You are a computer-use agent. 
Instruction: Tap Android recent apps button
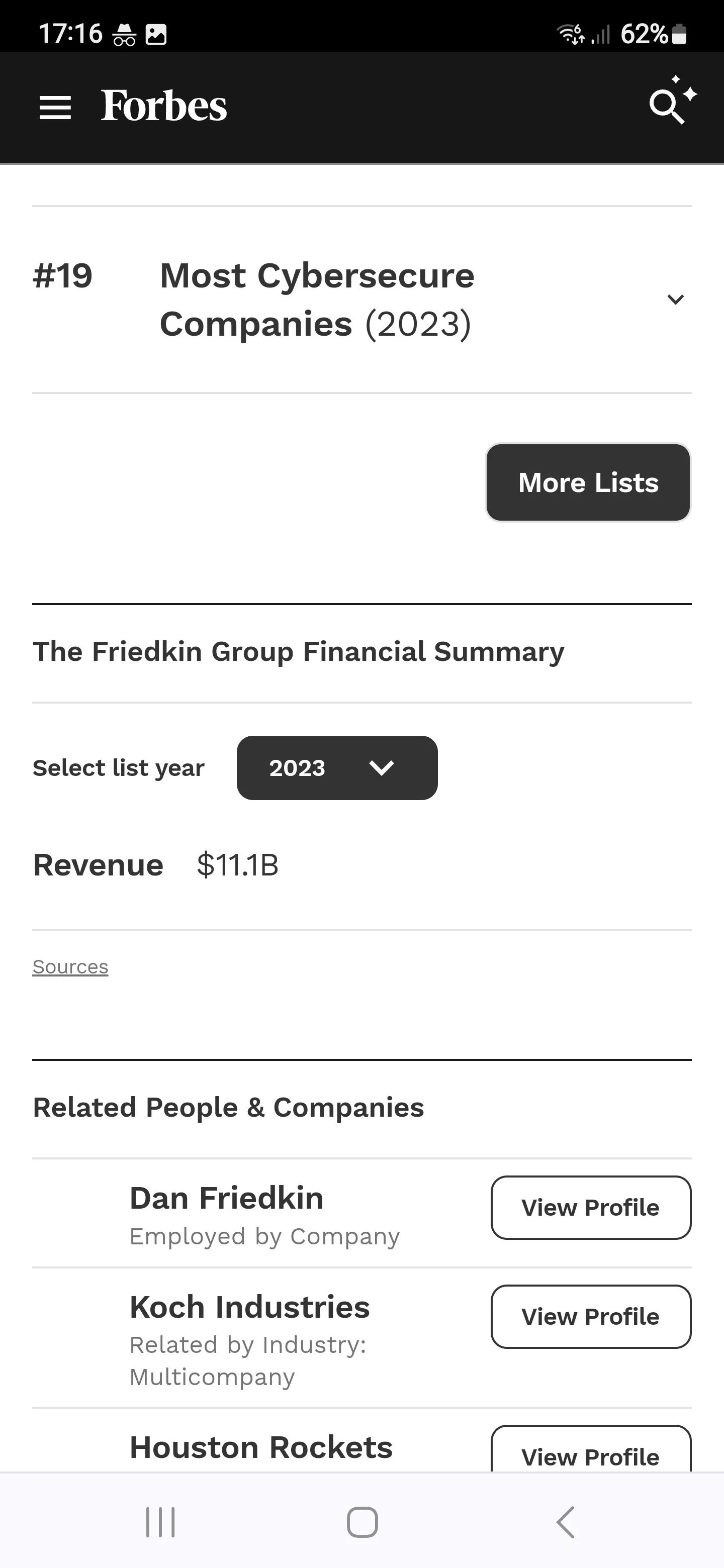click(x=160, y=1522)
